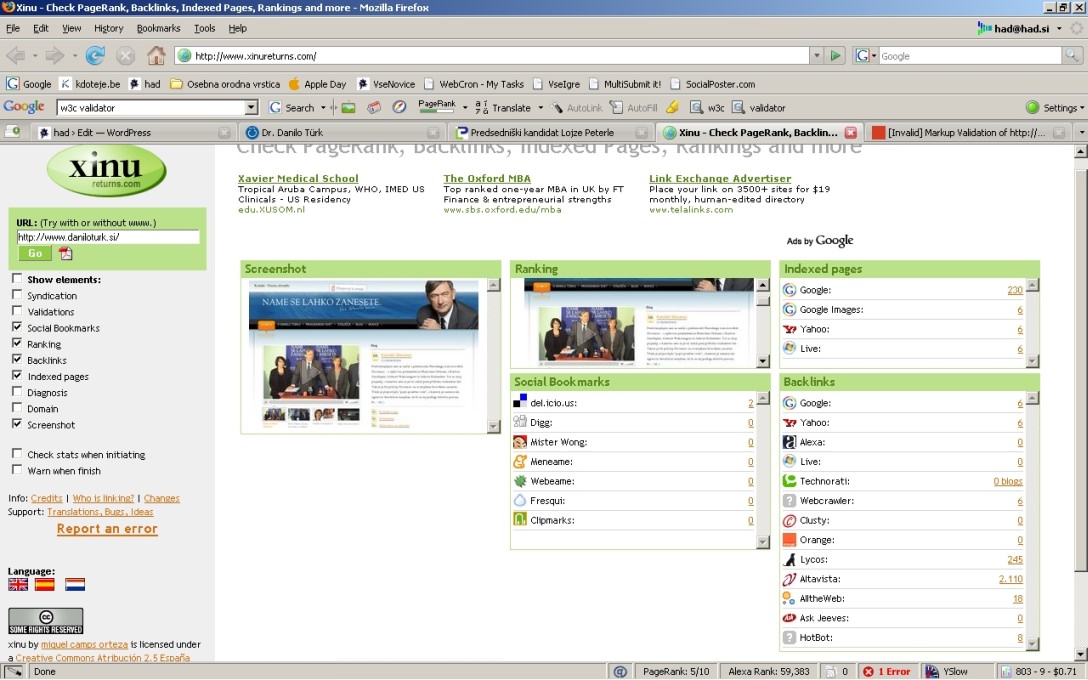
Task: Click the Xinu logo
Action: pos(106,171)
